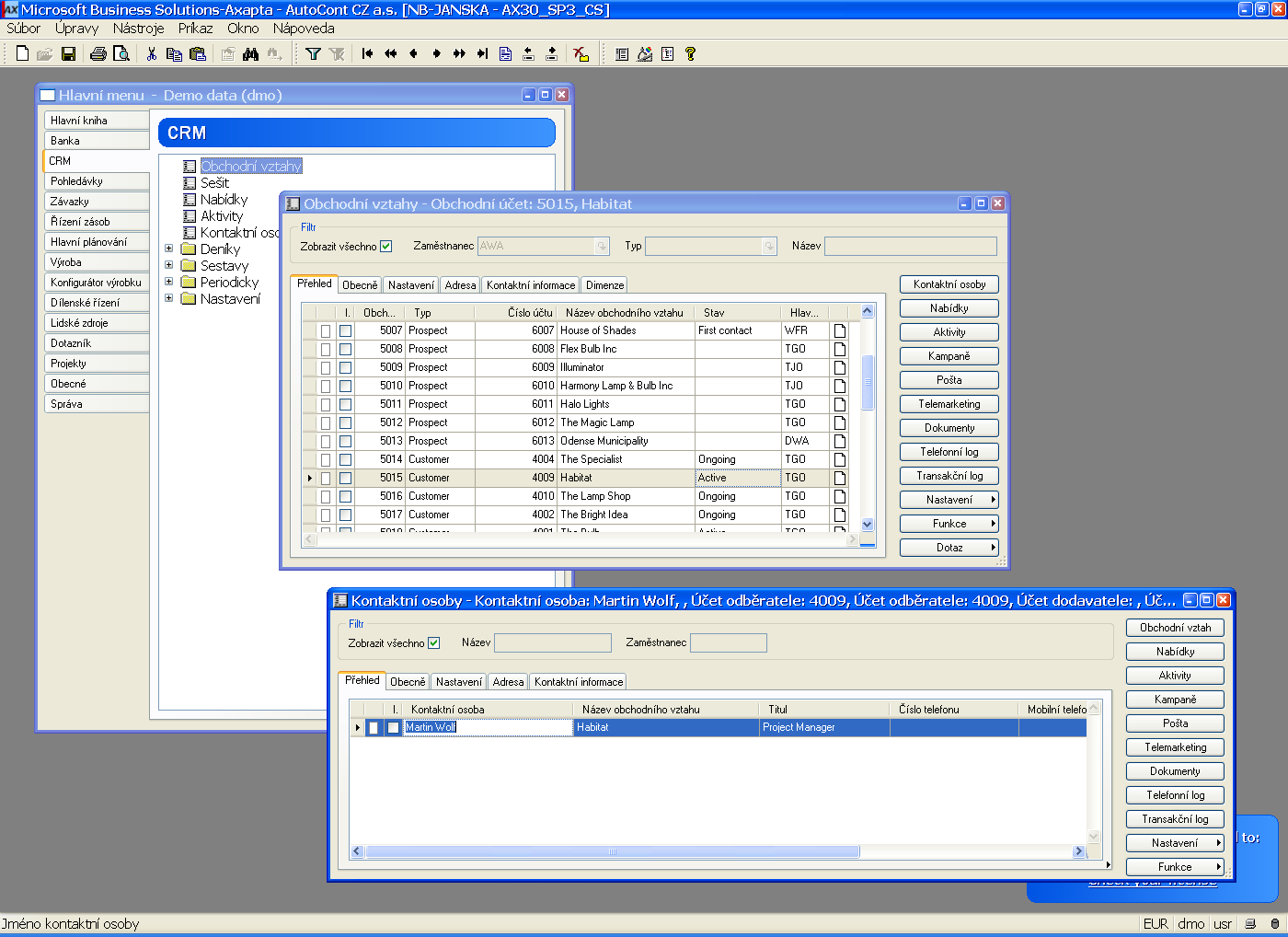The width and height of the screenshot is (1288, 937).
Task: Click the Obchodní vztah button
Action: coord(1175,628)
